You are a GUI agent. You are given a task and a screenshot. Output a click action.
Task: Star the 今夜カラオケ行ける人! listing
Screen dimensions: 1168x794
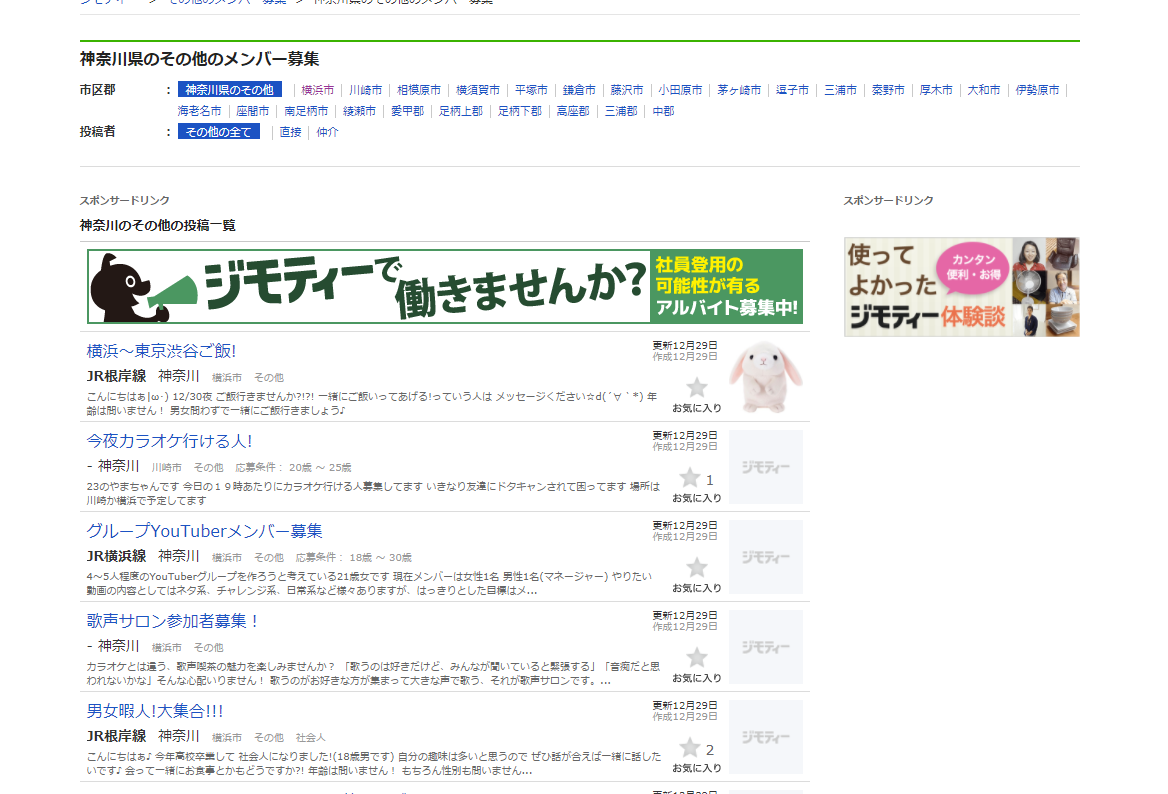(690, 478)
